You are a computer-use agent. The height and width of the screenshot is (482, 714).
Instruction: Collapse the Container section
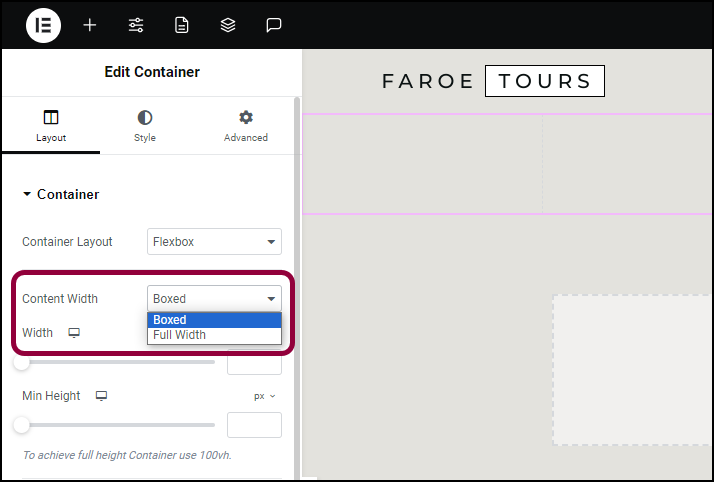tap(61, 194)
